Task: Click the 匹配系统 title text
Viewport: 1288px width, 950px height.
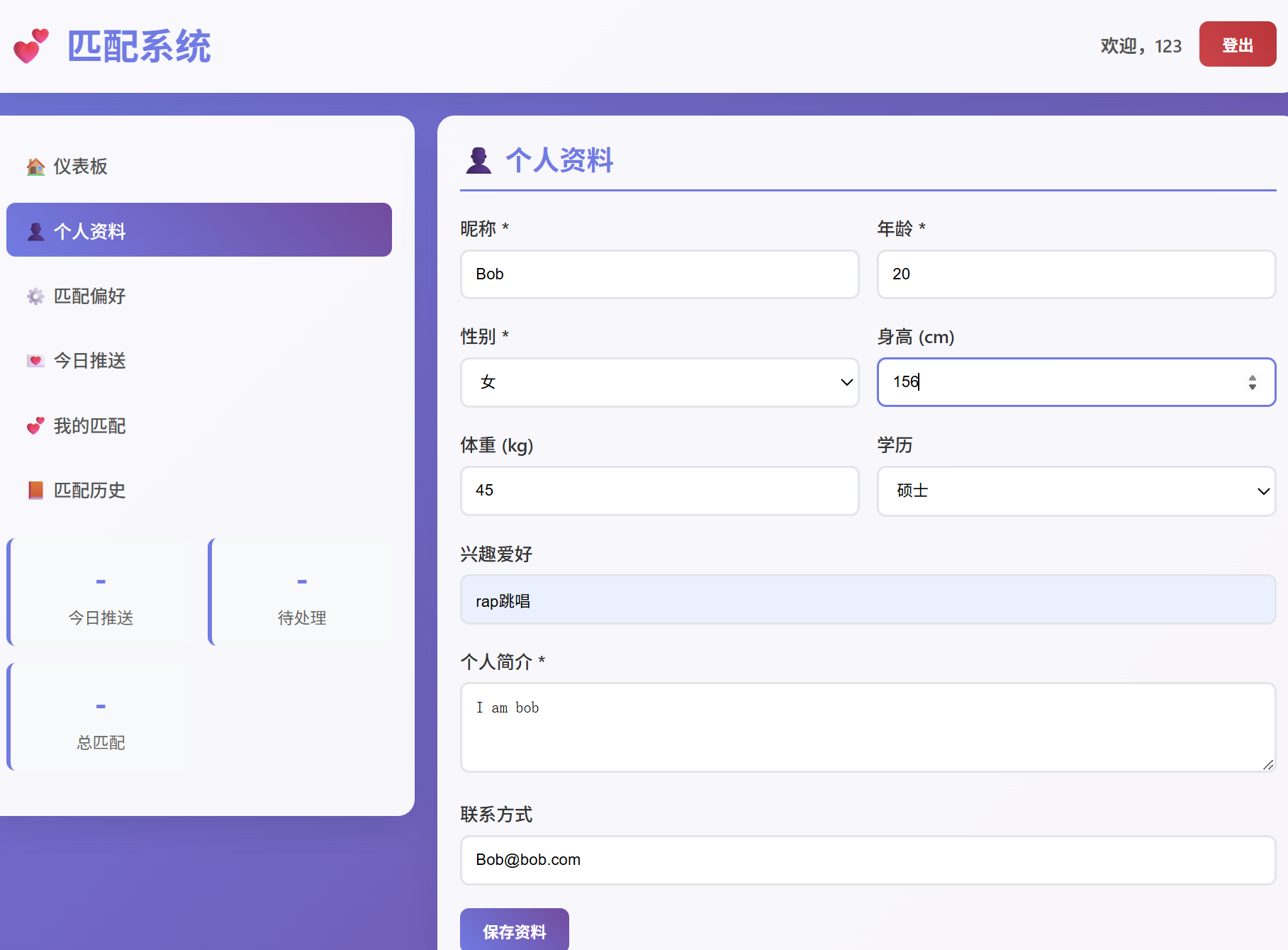Action: coord(139,47)
